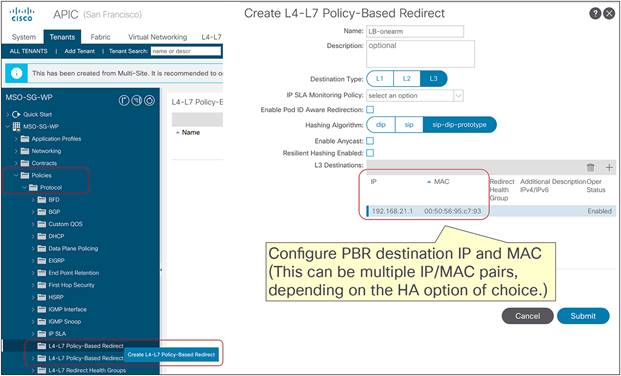This screenshot has height=376, width=621.
Task: Enable Pod ID Aware Redirection checkbox
Action: 370,110
